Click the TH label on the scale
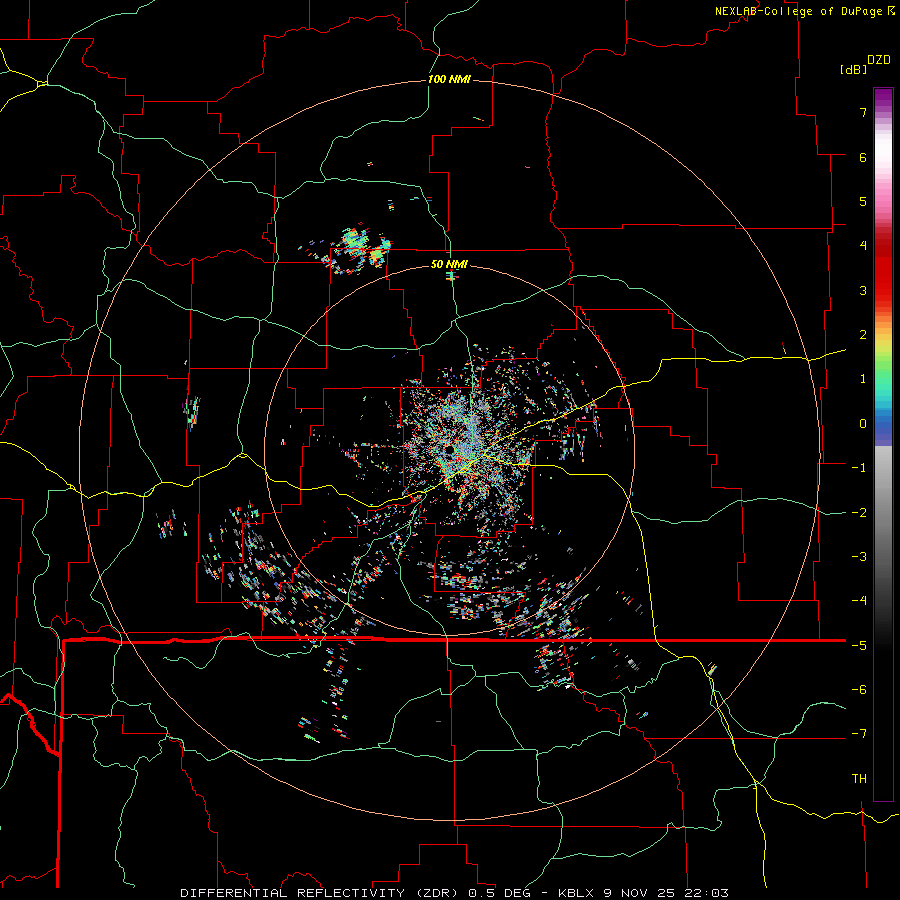This screenshot has width=900, height=900. (859, 778)
